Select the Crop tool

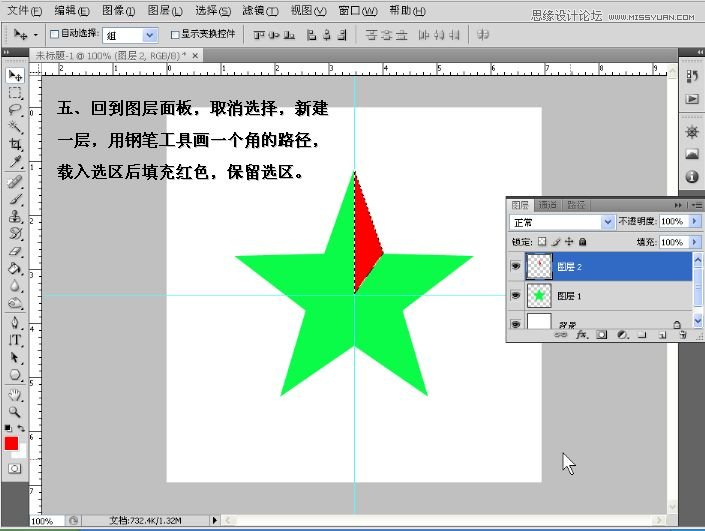pyautogui.click(x=15, y=144)
